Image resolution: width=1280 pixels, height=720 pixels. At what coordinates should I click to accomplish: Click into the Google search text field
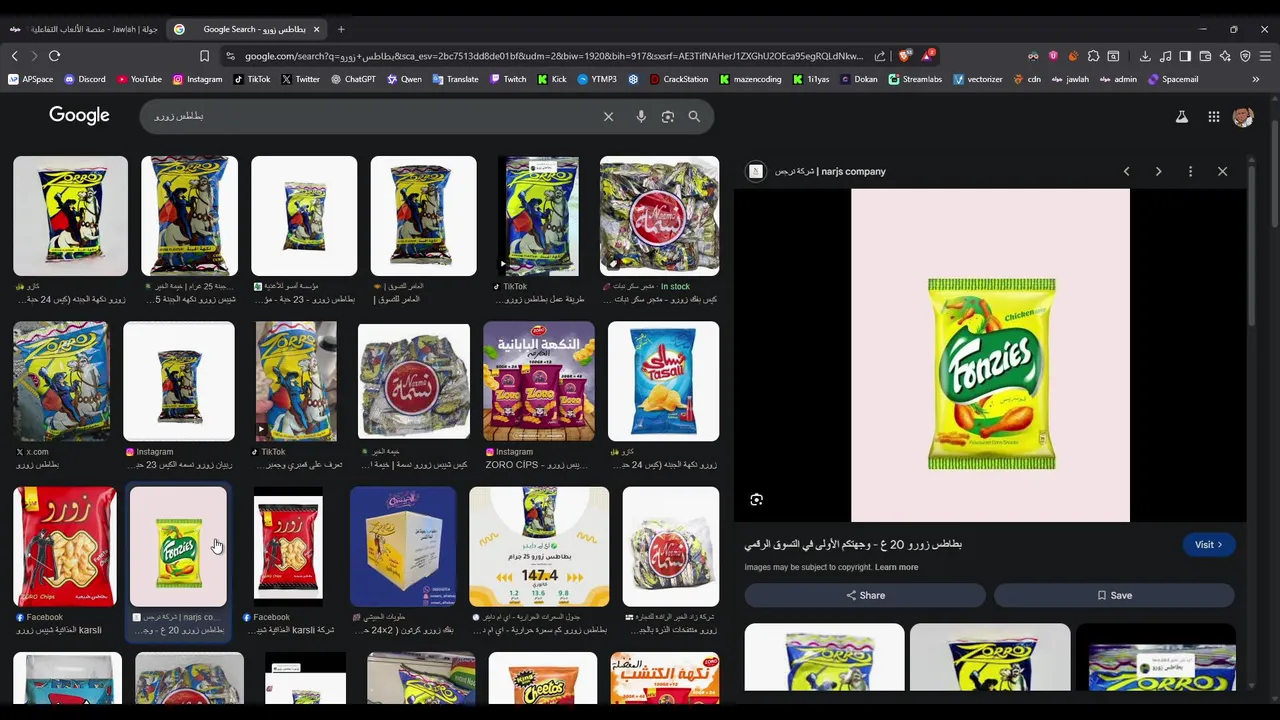click(370, 117)
